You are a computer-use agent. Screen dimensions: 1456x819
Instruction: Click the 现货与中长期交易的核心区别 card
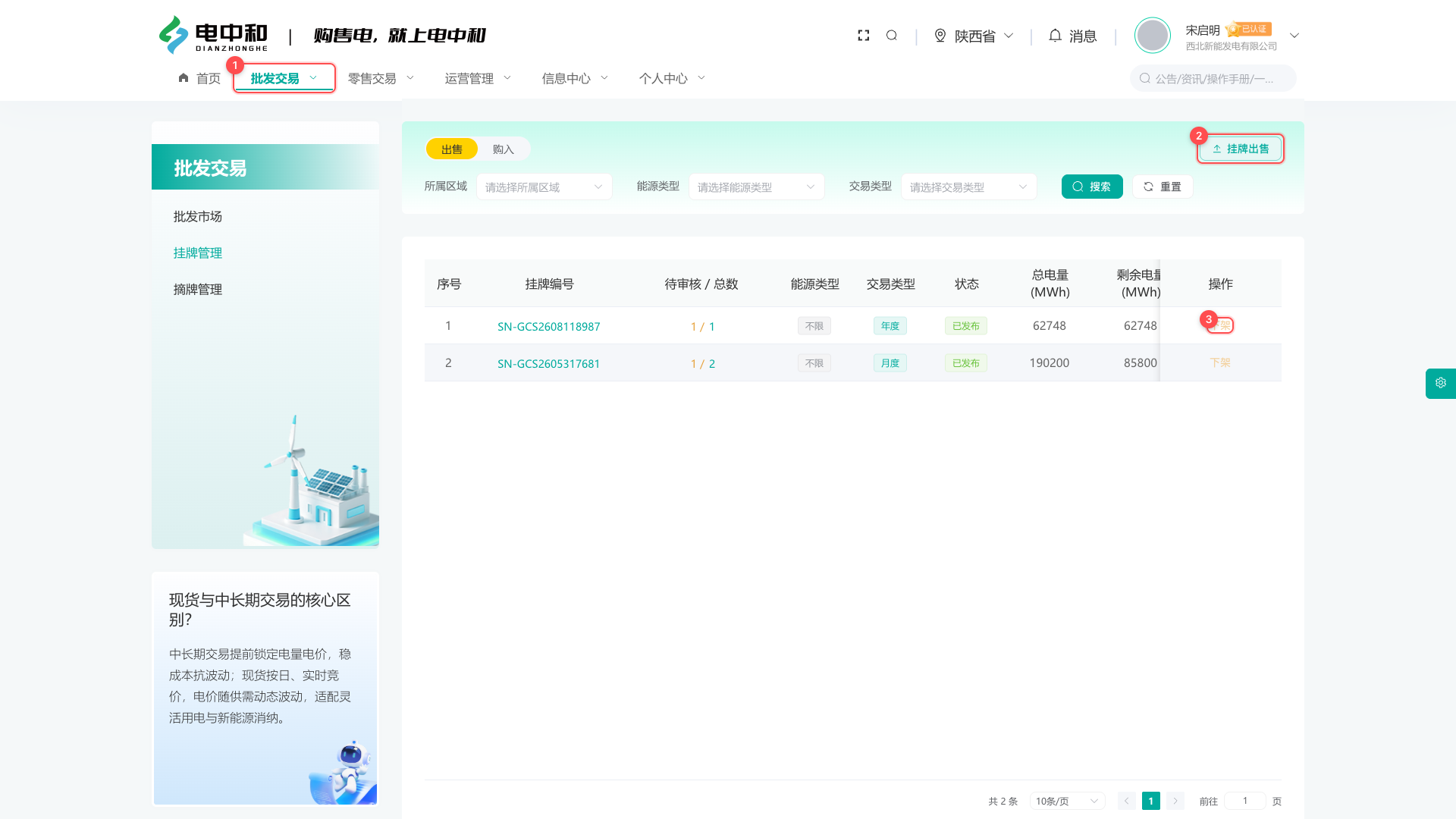[265, 689]
